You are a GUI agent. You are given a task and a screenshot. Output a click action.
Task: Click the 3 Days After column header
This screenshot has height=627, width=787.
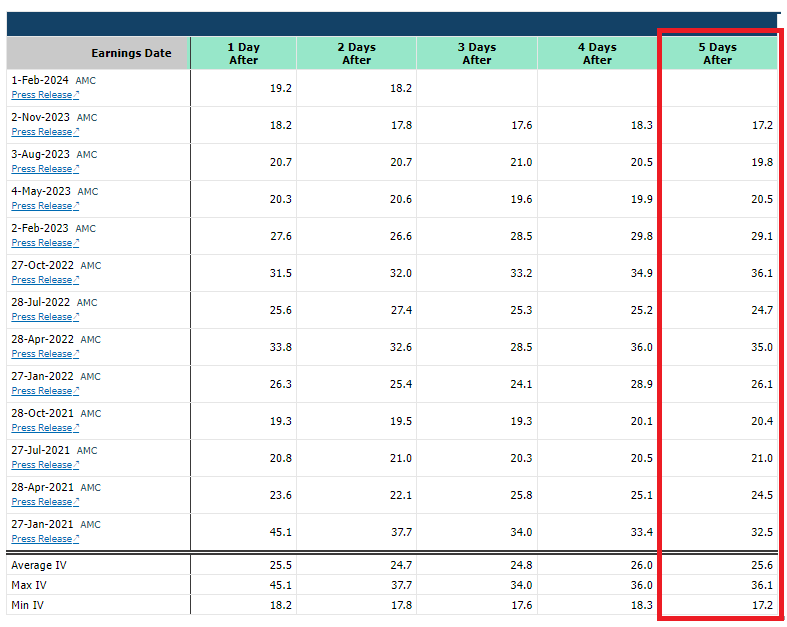(477, 53)
